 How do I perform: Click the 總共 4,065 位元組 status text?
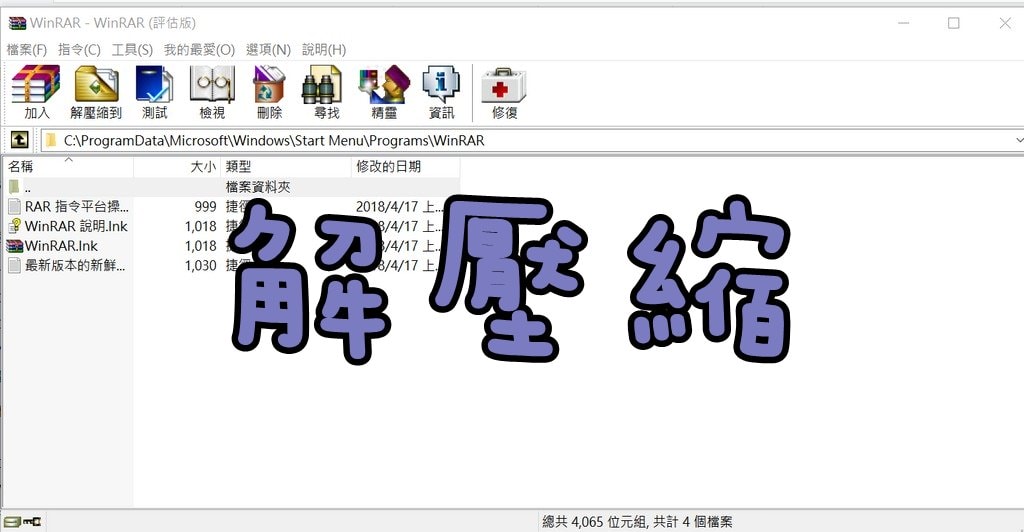pyautogui.click(x=594, y=522)
